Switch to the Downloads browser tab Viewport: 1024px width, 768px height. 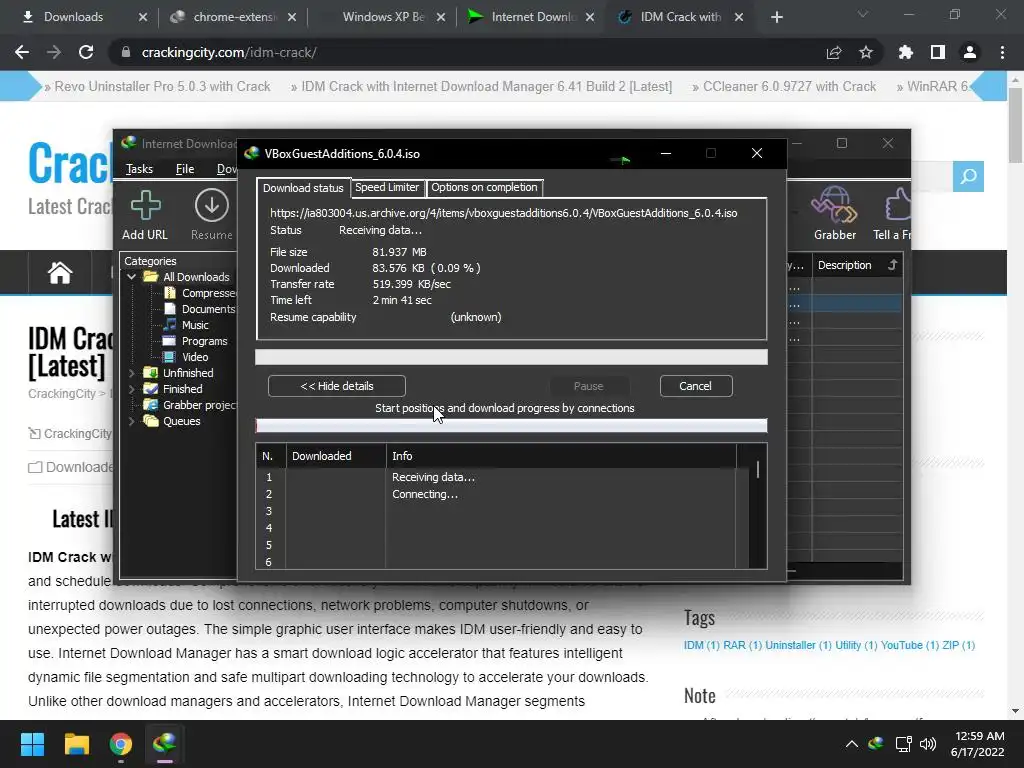(x=73, y=17)
